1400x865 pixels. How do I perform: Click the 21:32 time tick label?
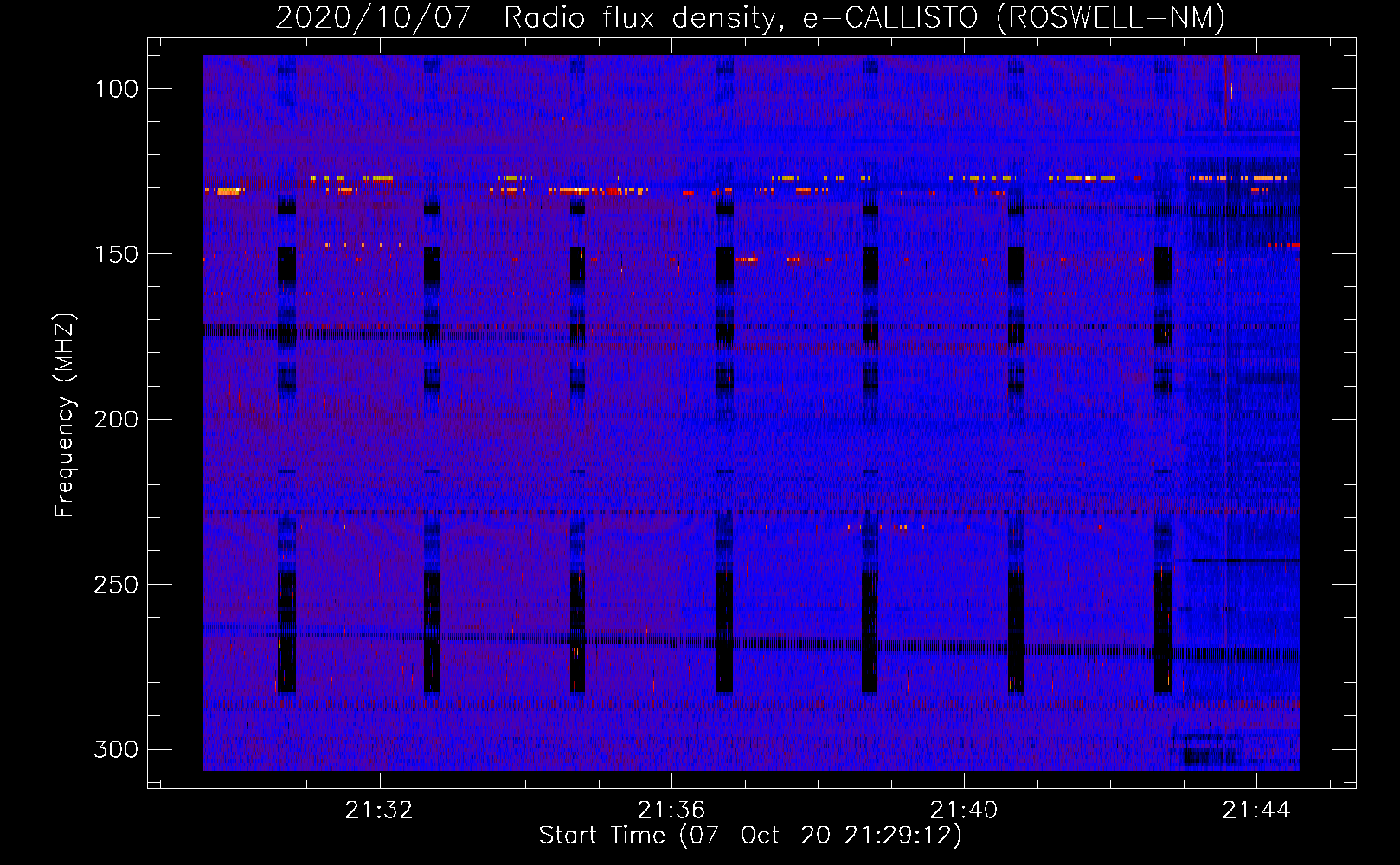(379, 811)
